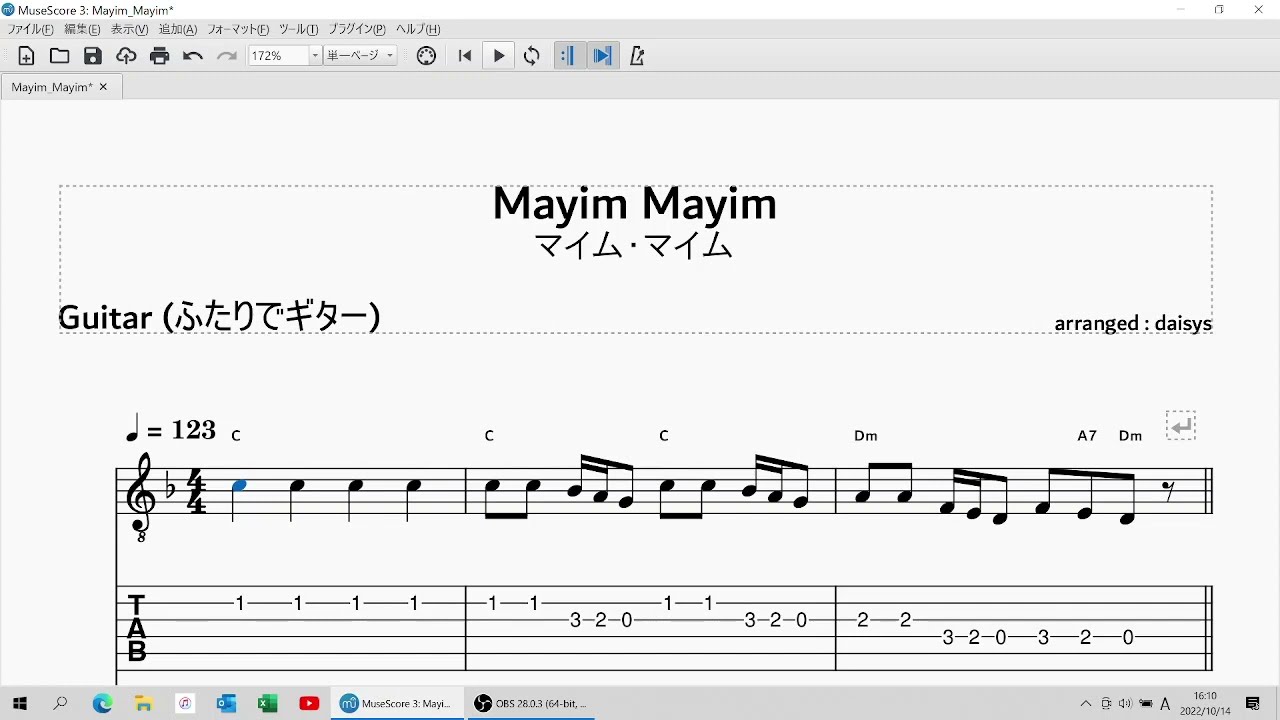
Task: Open Outlook from the taskbar
Action: click(227, 704)
